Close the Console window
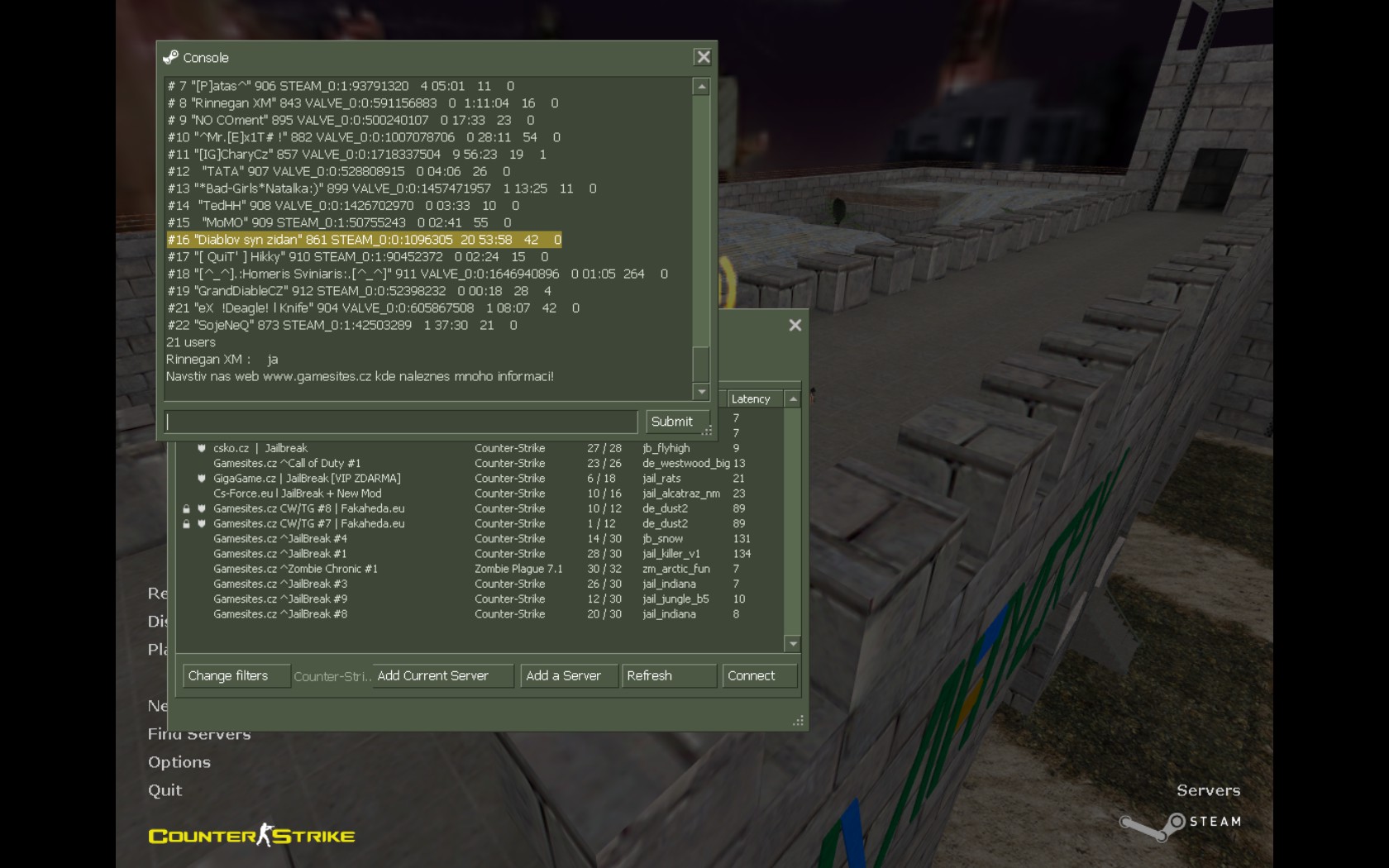This screenshot has height=868, width=1389. point(703,57)
